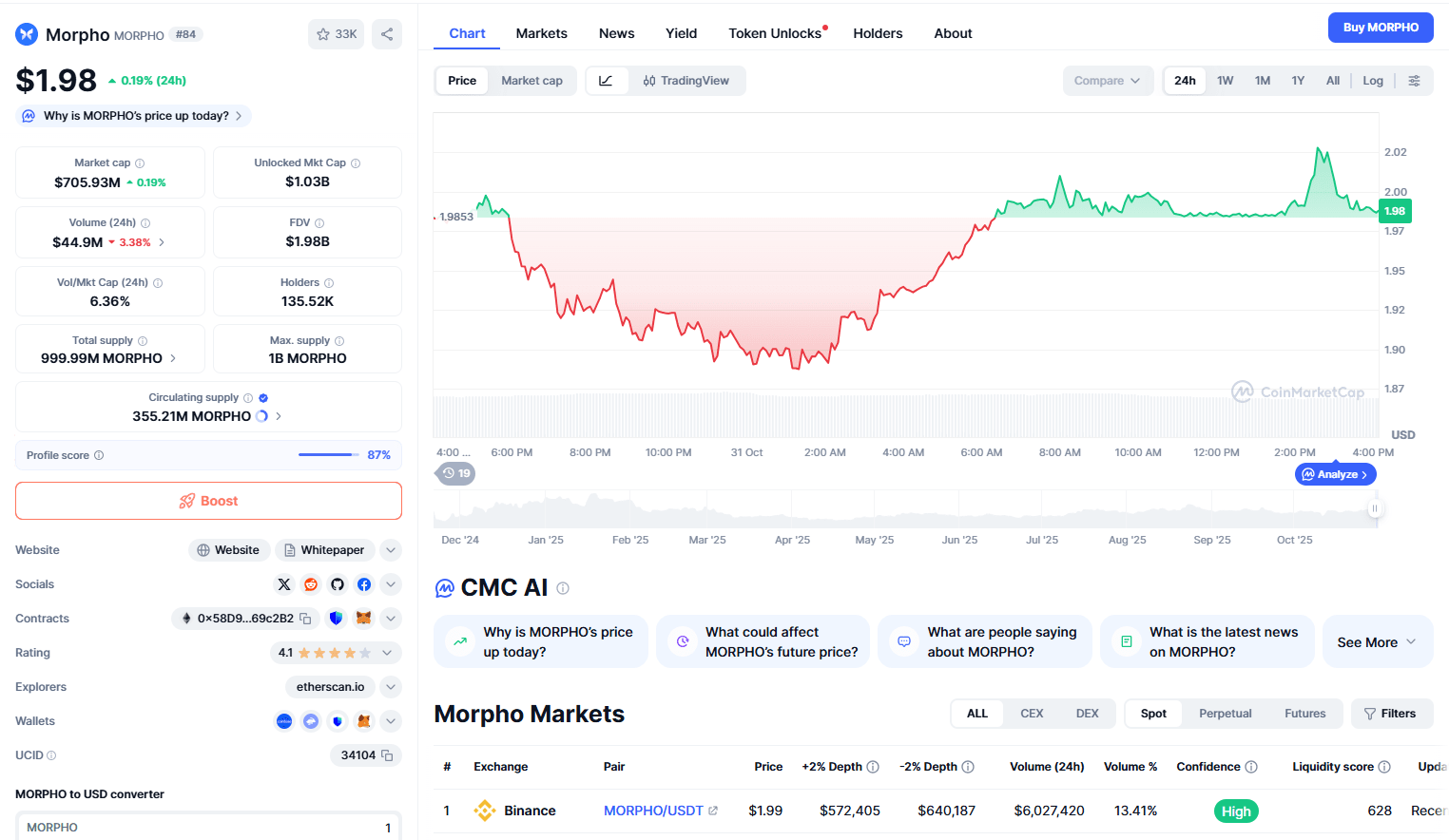
Task: Click the chart range navigator handle
Action: click(1375, 508)
